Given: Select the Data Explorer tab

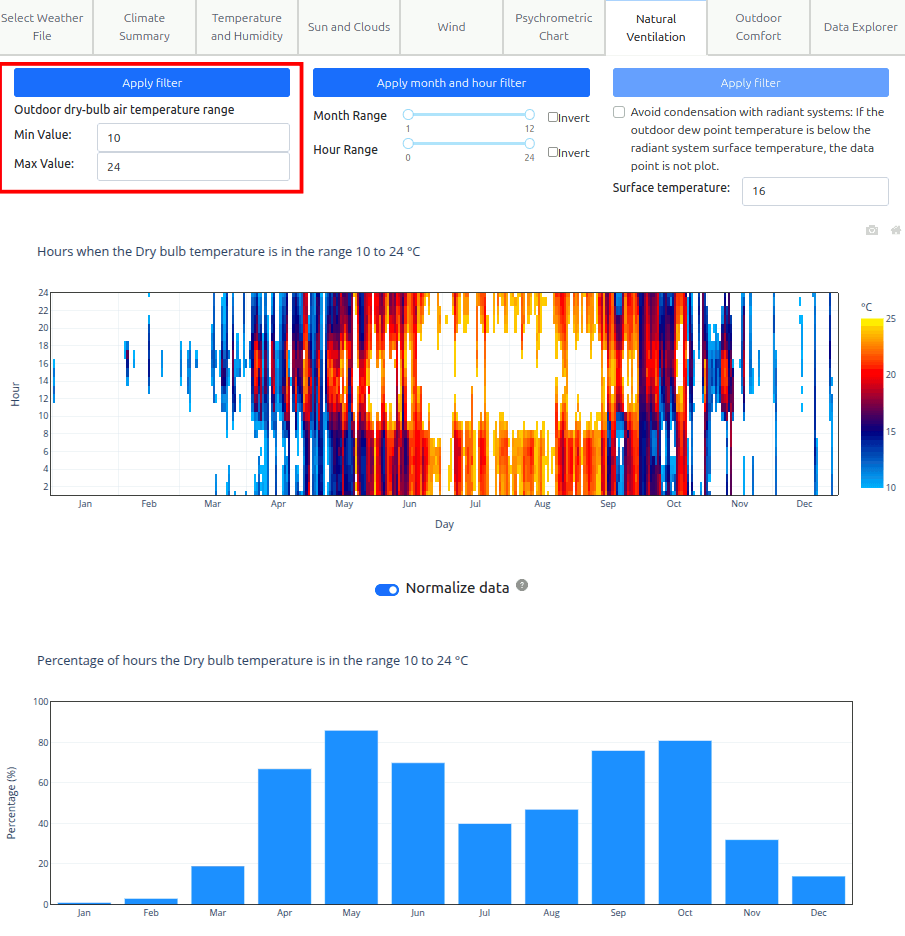Looking at the screenshot, I should pyautogui.click(x=860, y=27).
